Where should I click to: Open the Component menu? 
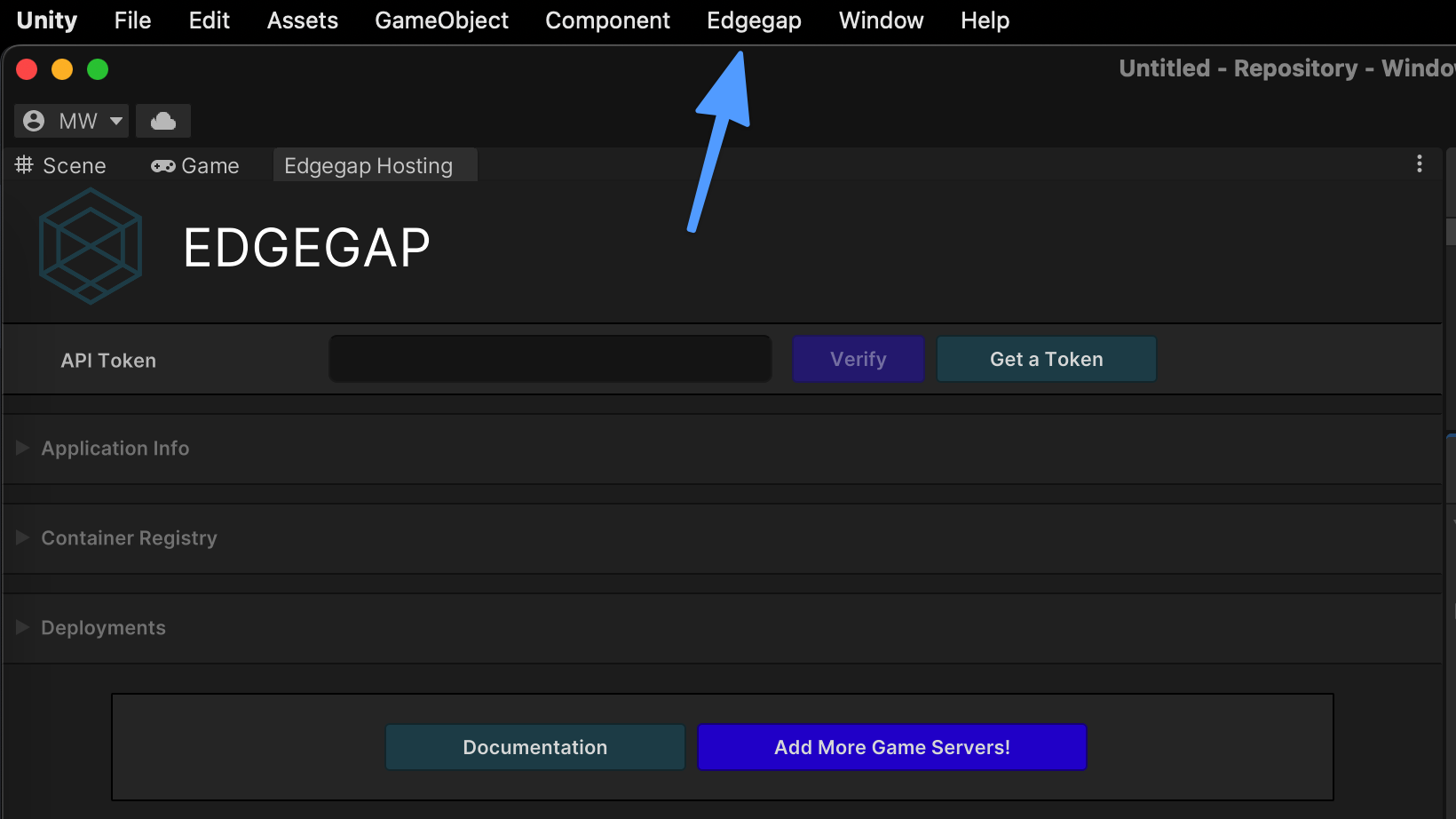(607, 20)
